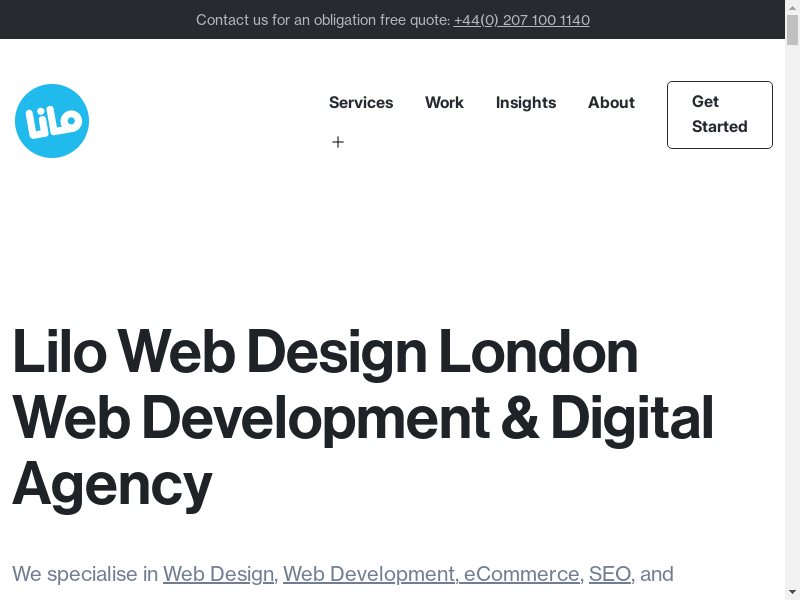
Task: Click the scrollbar down arrow
Action: 792,592
